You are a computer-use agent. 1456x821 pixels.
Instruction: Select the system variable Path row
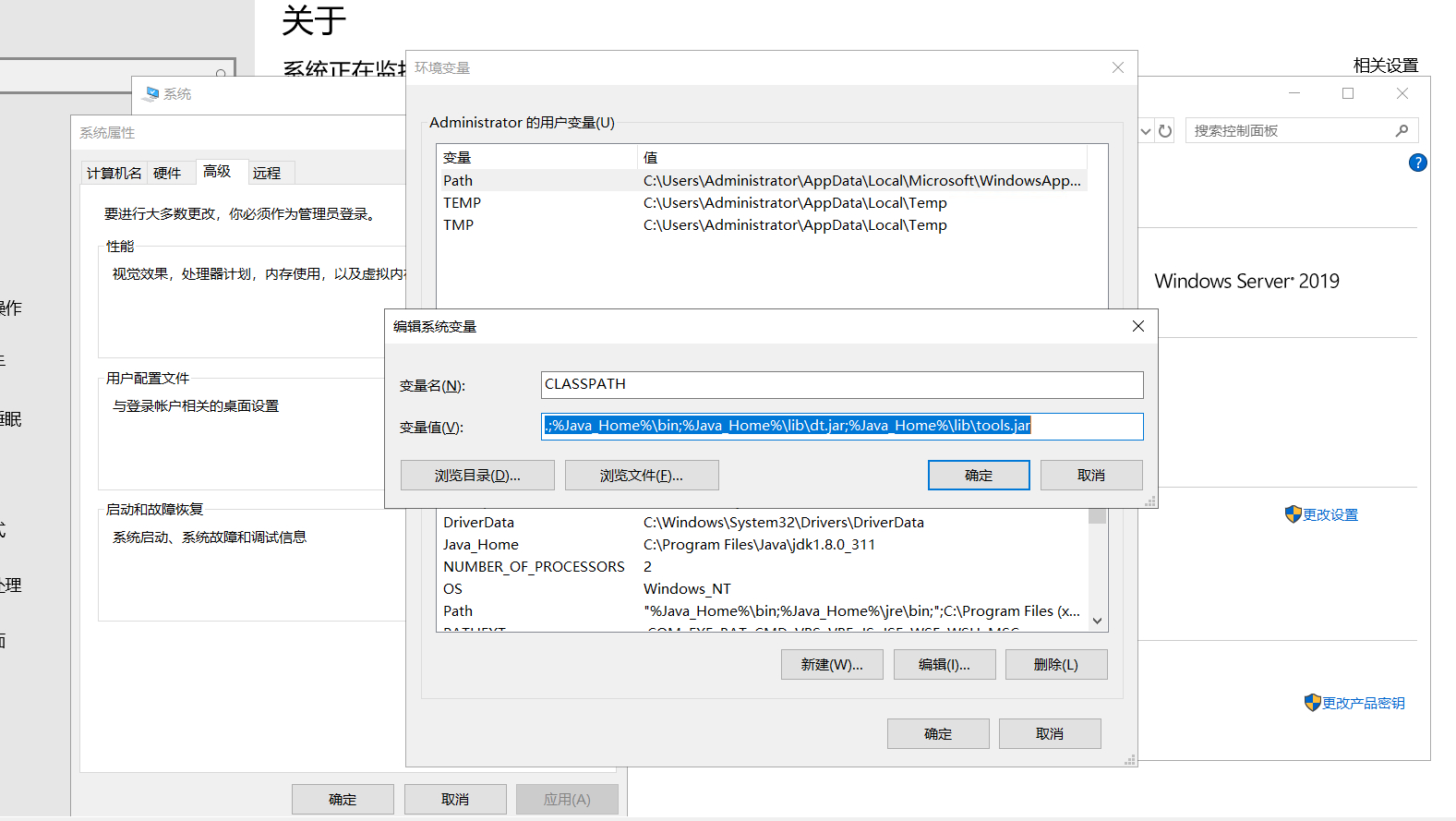point(762,610)
